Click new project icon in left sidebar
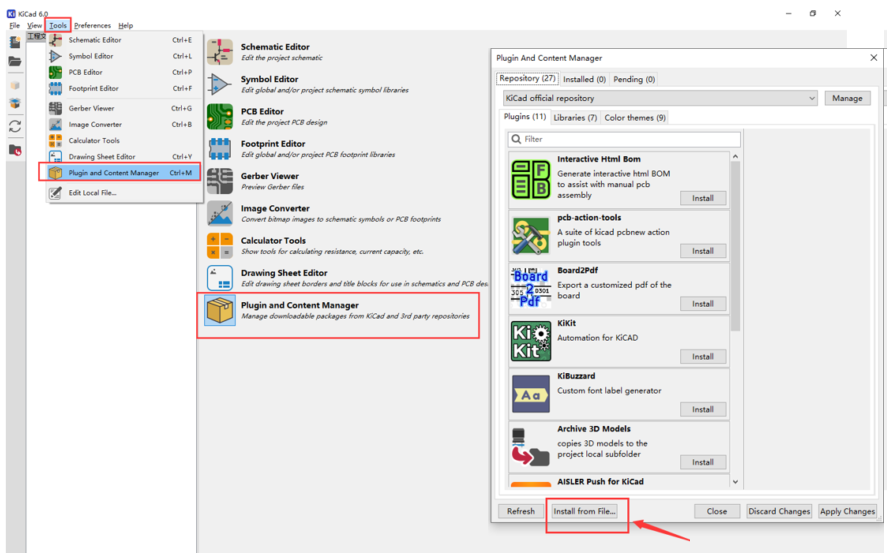This screenshot has height=553, width=887. click(x=15, y=41)
